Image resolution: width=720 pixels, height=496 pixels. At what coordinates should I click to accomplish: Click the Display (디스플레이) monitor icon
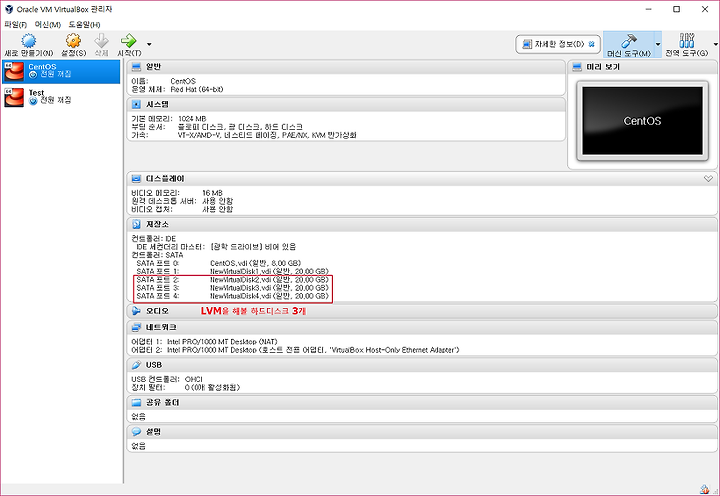(136, 179)
